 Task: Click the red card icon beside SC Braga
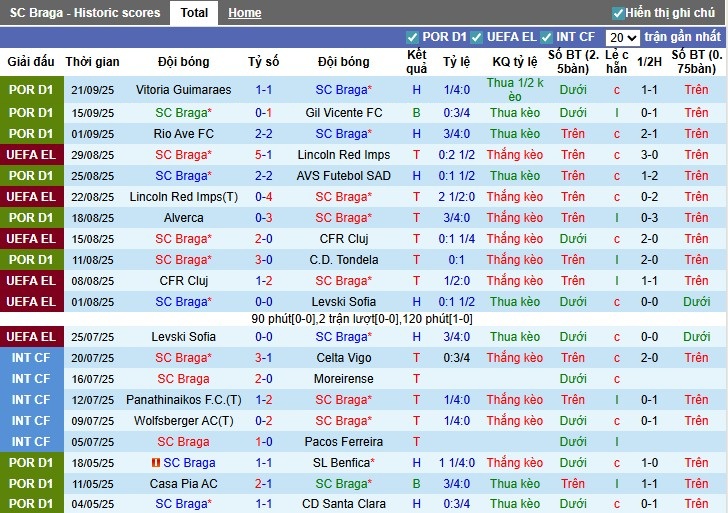[156, 463]
